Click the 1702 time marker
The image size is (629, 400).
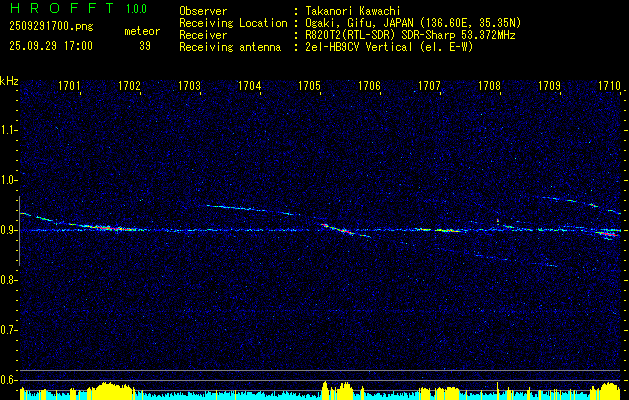tap(130, 86)
